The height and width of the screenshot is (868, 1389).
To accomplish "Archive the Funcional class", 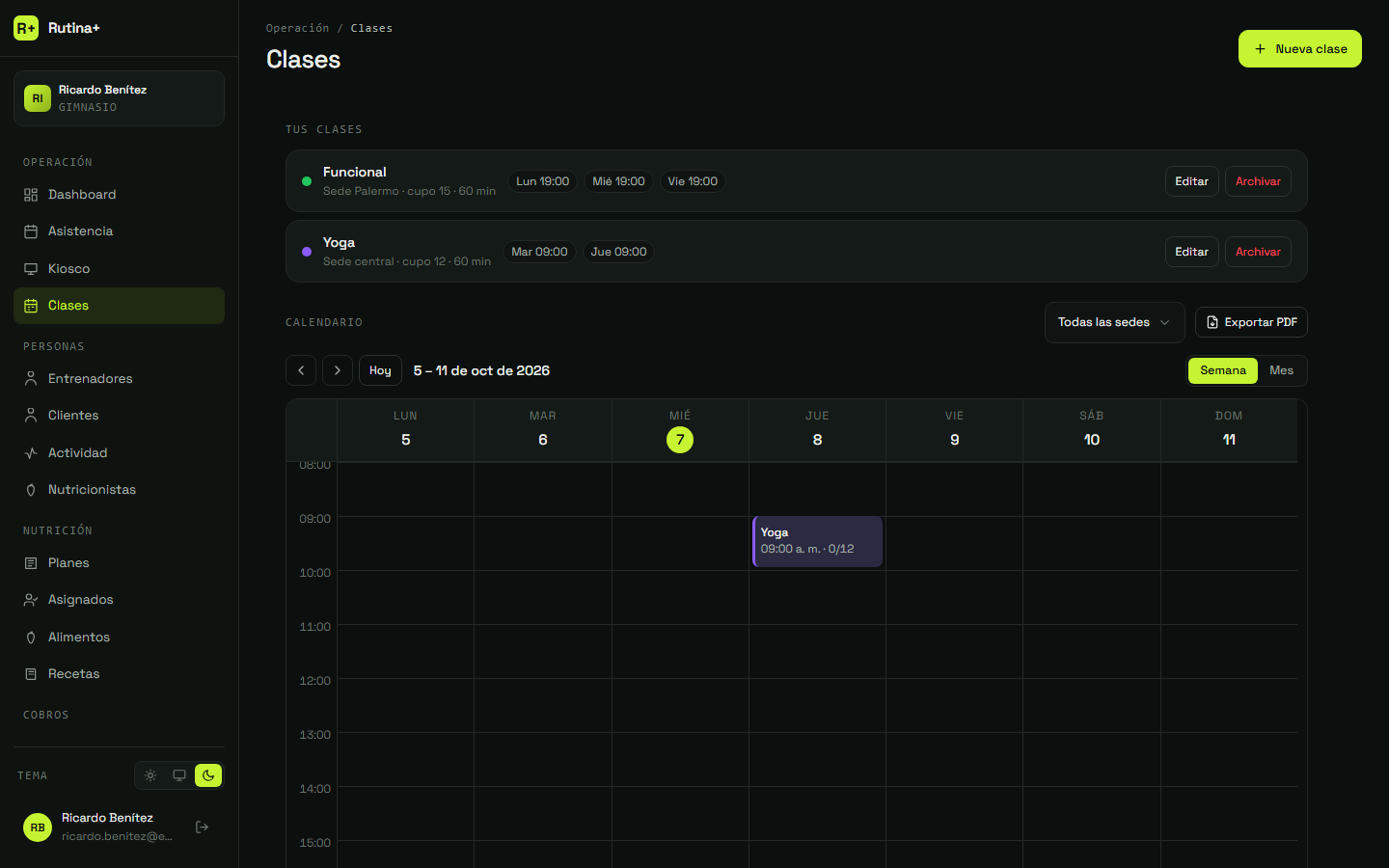I will click(x=1258, y=181).
